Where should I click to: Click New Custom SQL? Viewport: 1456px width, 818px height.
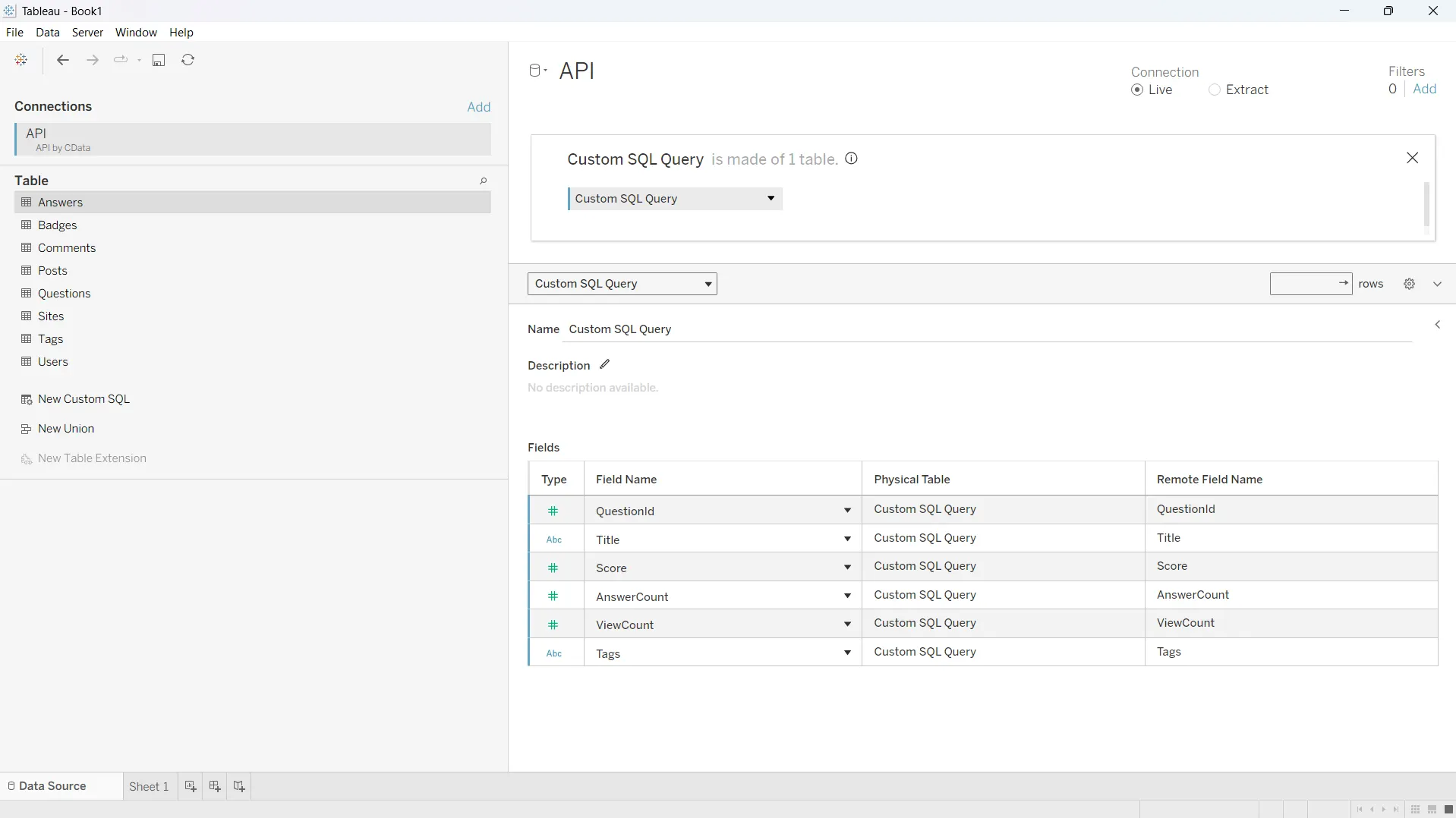[84, 399]
